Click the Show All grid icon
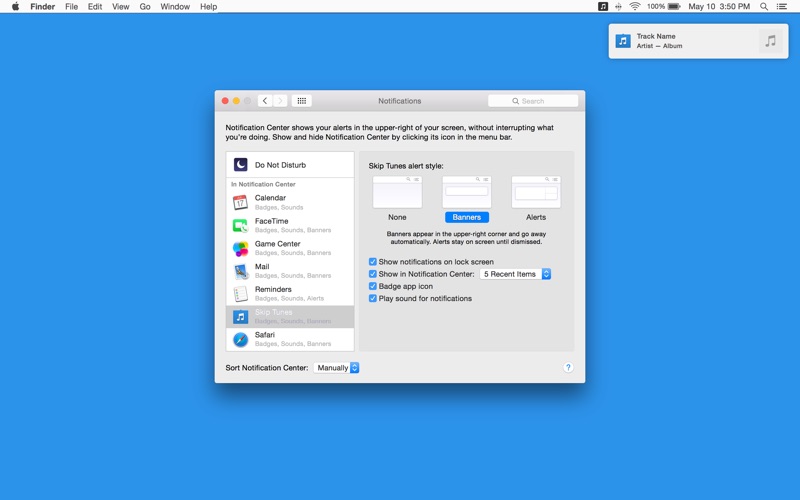 302,101
